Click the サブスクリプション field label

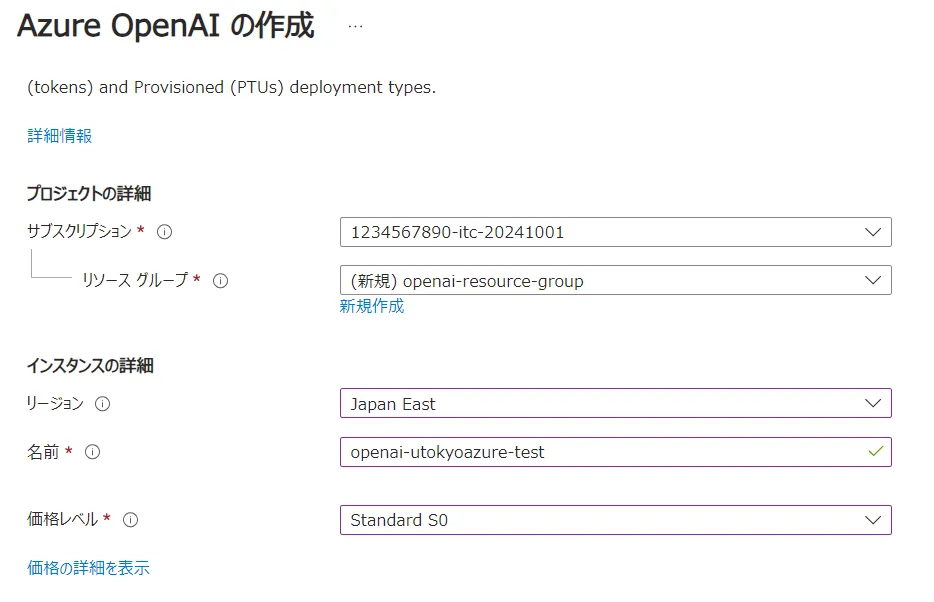coord(79,232)
